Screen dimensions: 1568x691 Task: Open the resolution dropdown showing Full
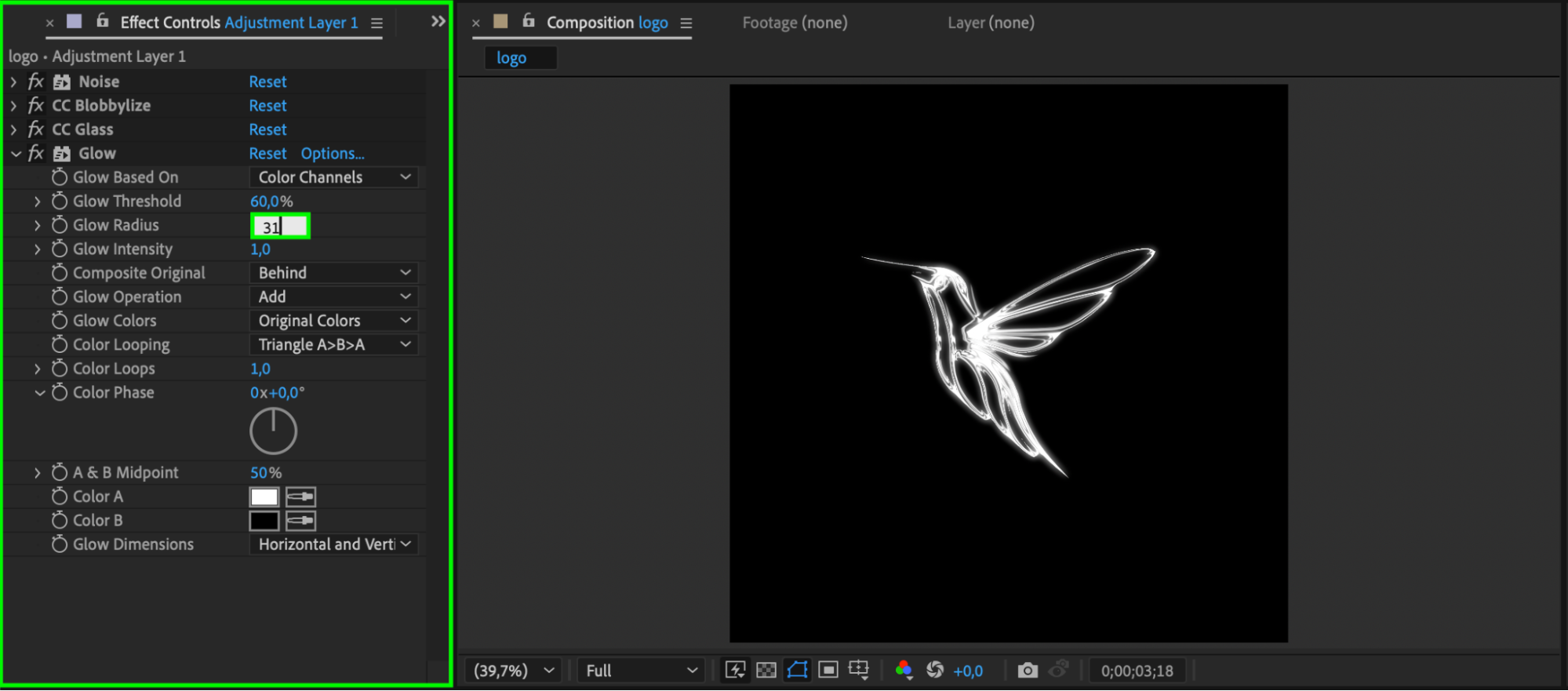tap(641, 671)
